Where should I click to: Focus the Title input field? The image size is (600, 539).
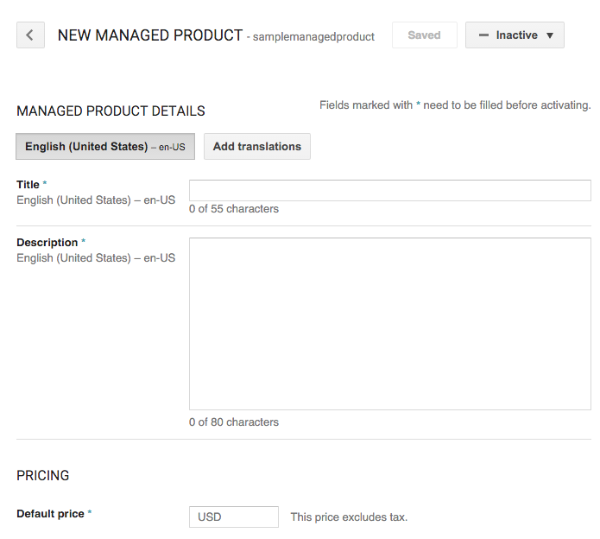389,191
